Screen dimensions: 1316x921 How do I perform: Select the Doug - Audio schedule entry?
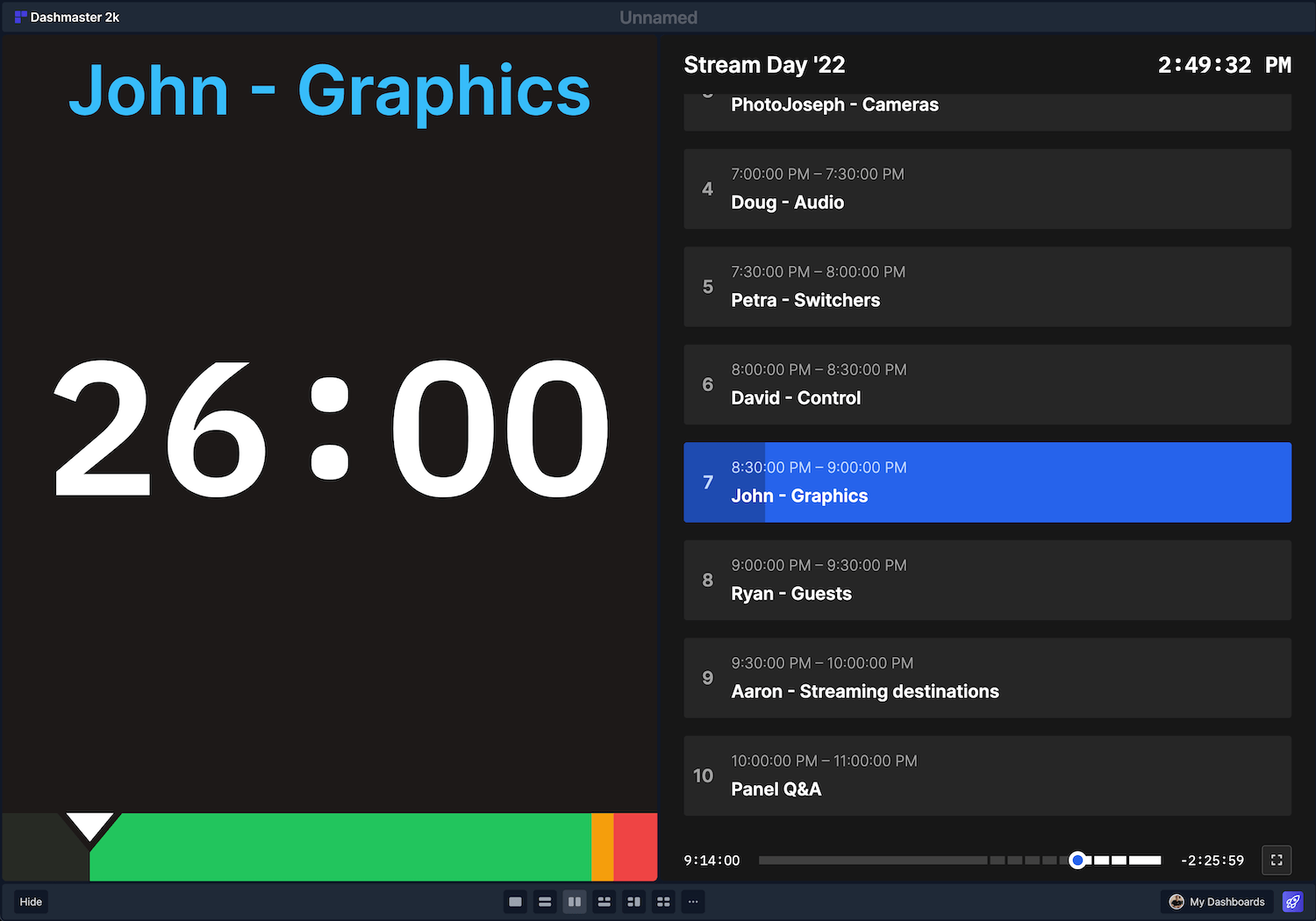pyautogui.click(x=987, y=189)
